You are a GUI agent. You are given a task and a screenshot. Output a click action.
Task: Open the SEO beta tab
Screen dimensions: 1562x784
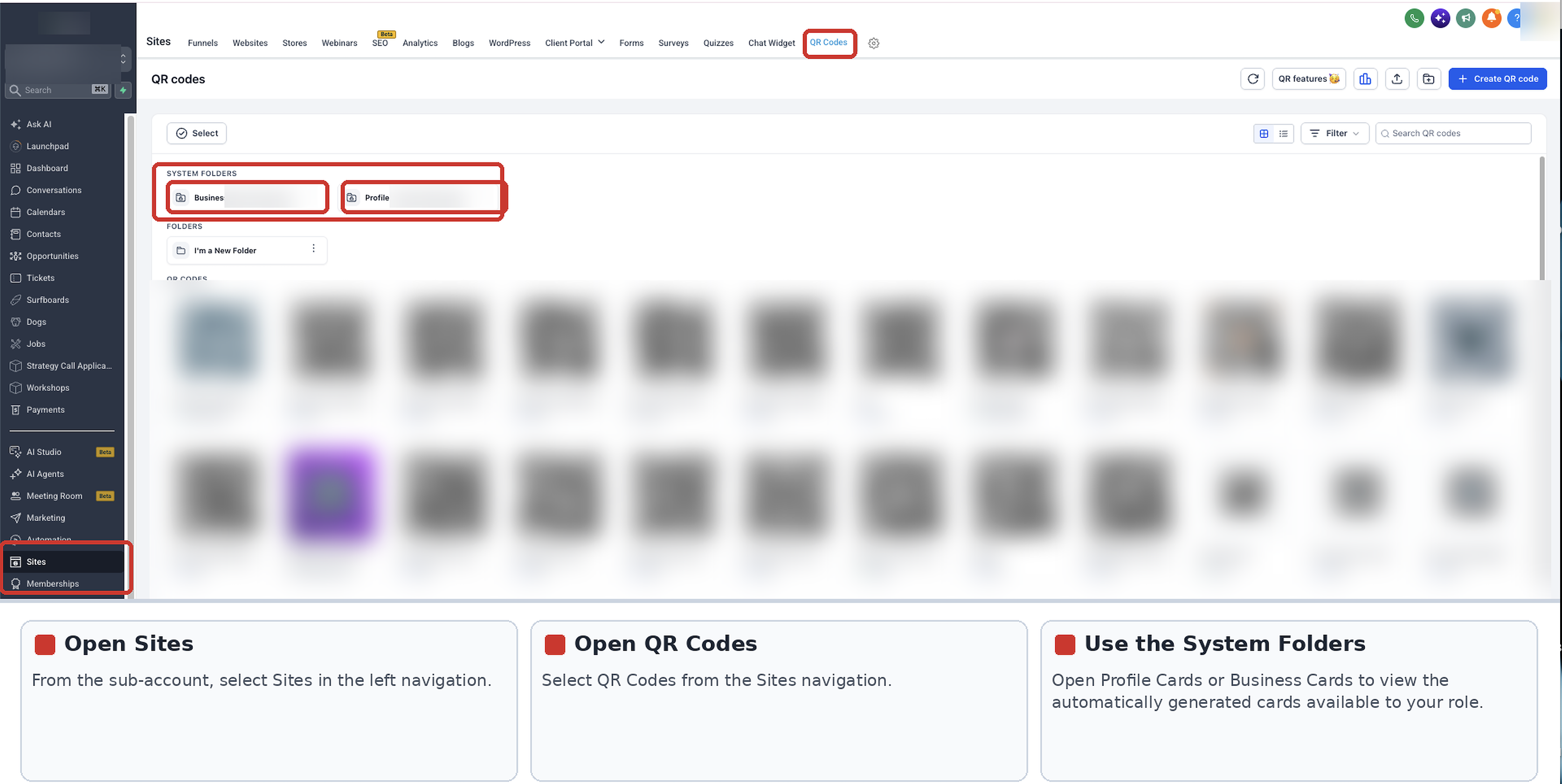380,43
